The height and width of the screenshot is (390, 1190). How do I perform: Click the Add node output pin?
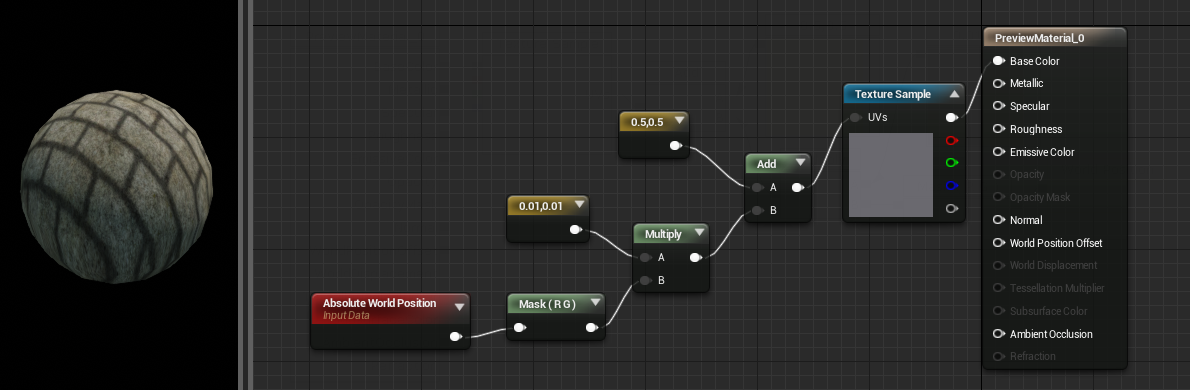[x=798, y=187]
